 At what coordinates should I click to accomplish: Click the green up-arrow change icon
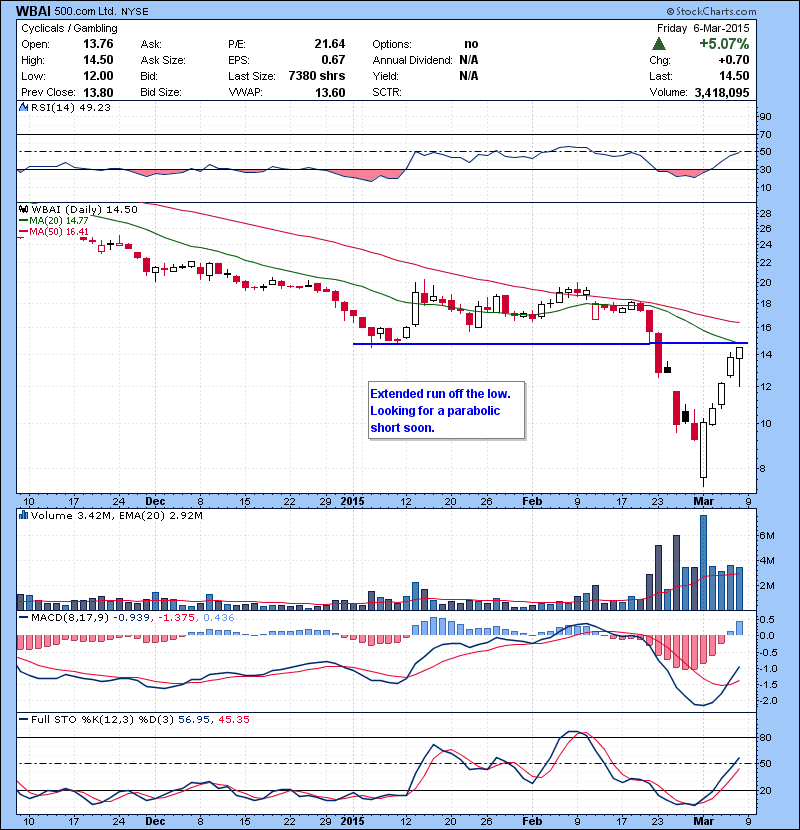pos(659,44)
